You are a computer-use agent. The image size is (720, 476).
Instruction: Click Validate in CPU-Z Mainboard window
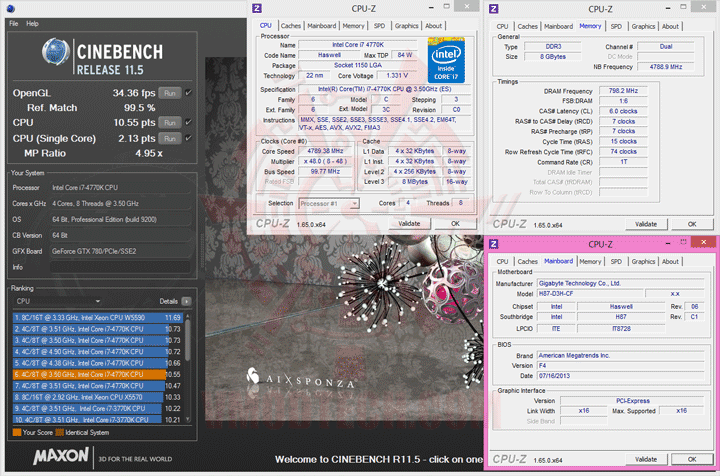pyautogui.click(x=646, y=459)
